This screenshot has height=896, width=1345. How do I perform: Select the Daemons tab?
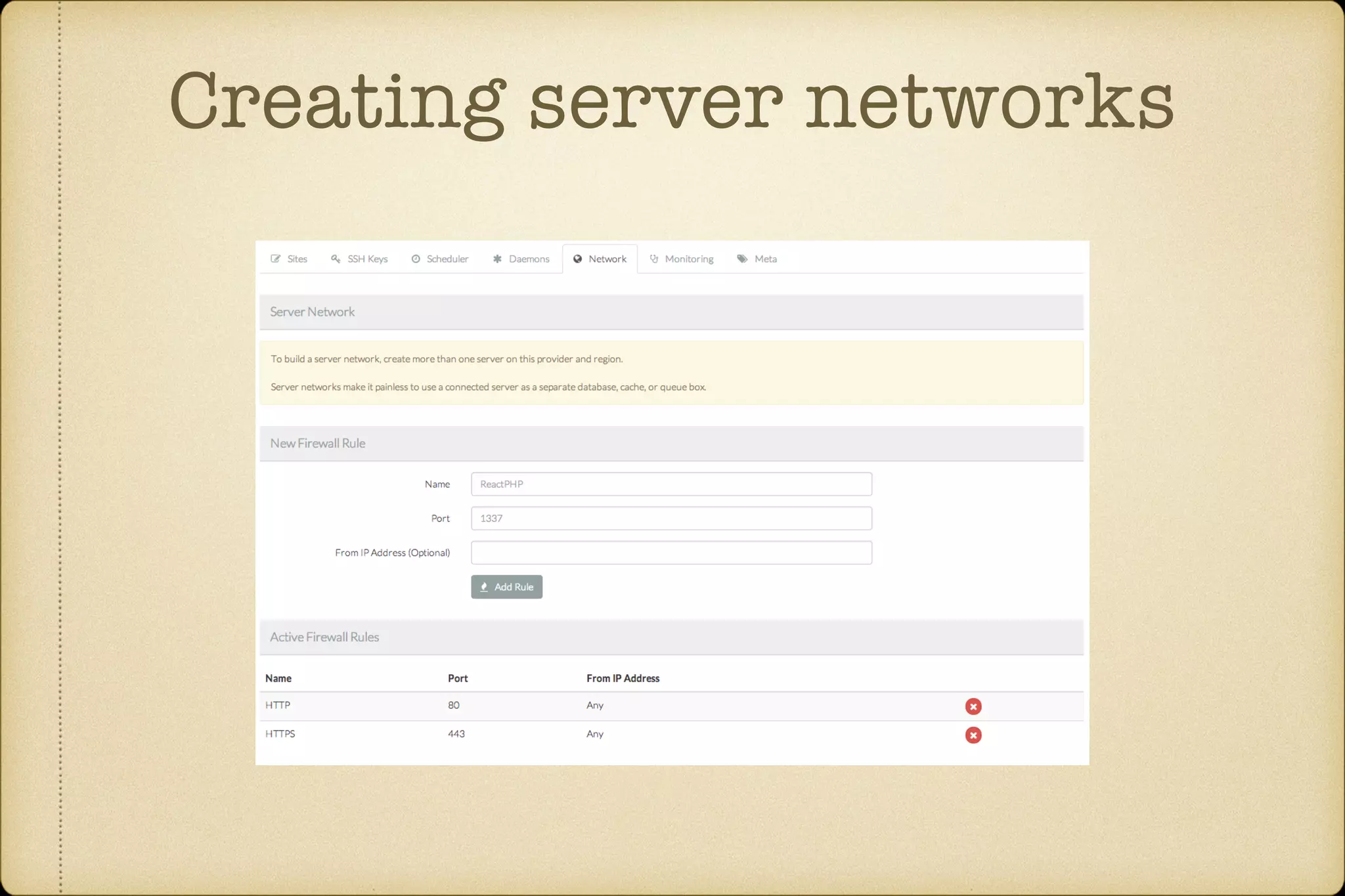[521, 259]
